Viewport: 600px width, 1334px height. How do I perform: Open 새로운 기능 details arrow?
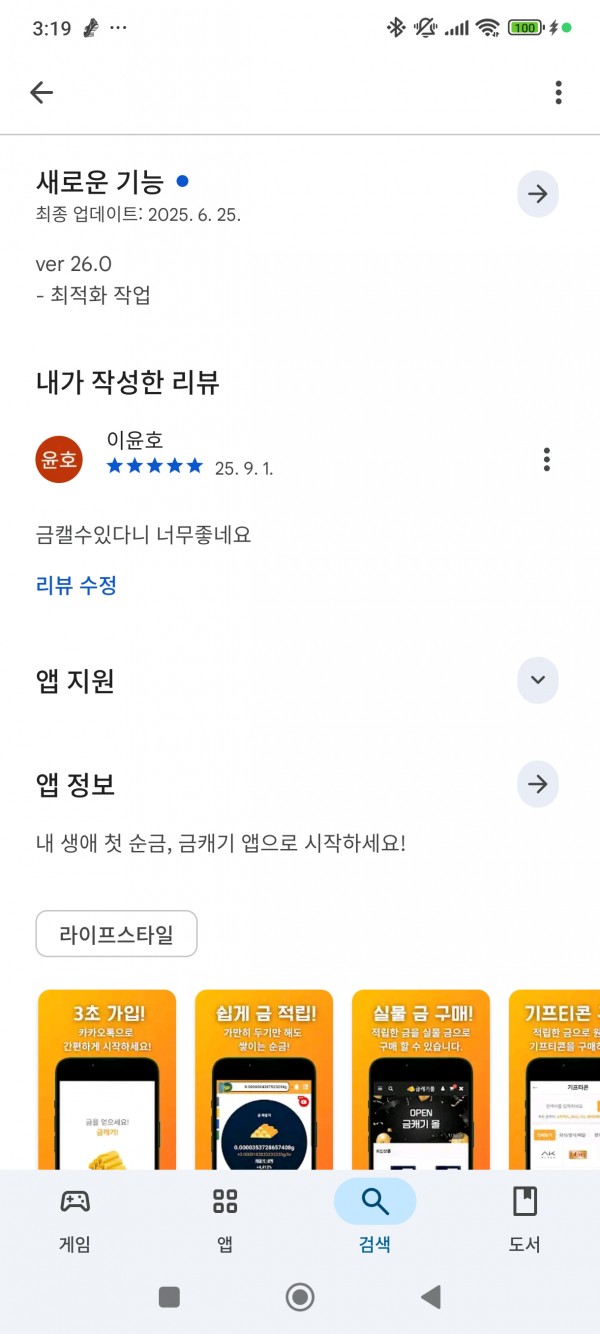[538, 194]
